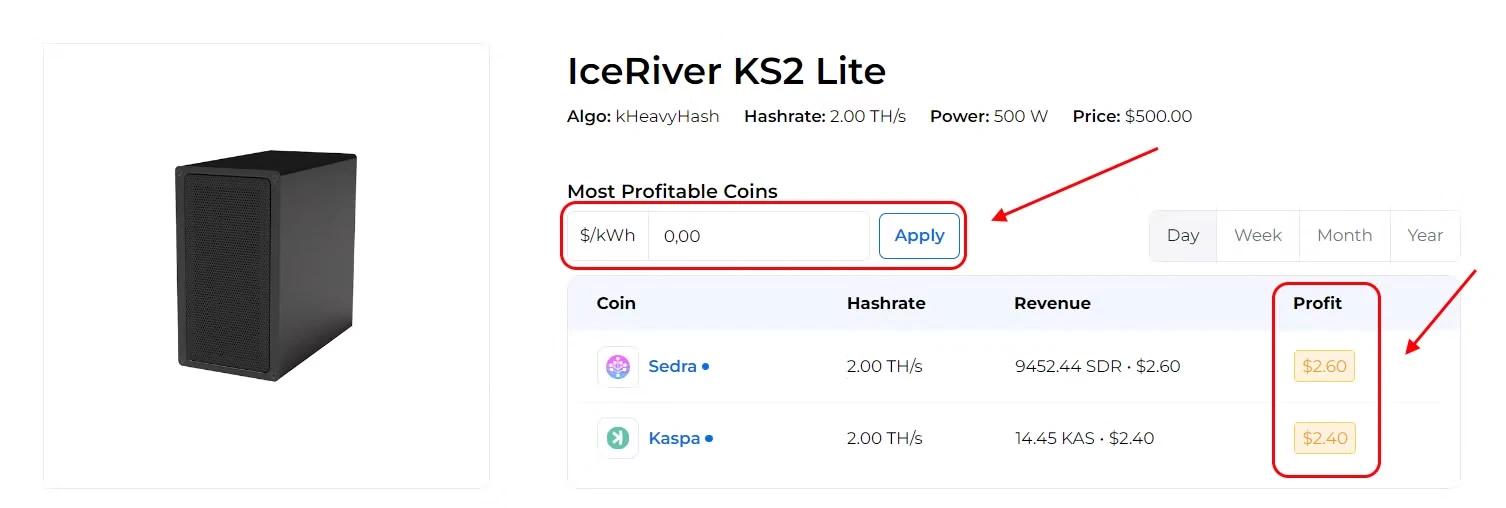Screen dimensions: 1506x508
Task: Click the blue dot beside Sedra
Action: coord(706,367)
